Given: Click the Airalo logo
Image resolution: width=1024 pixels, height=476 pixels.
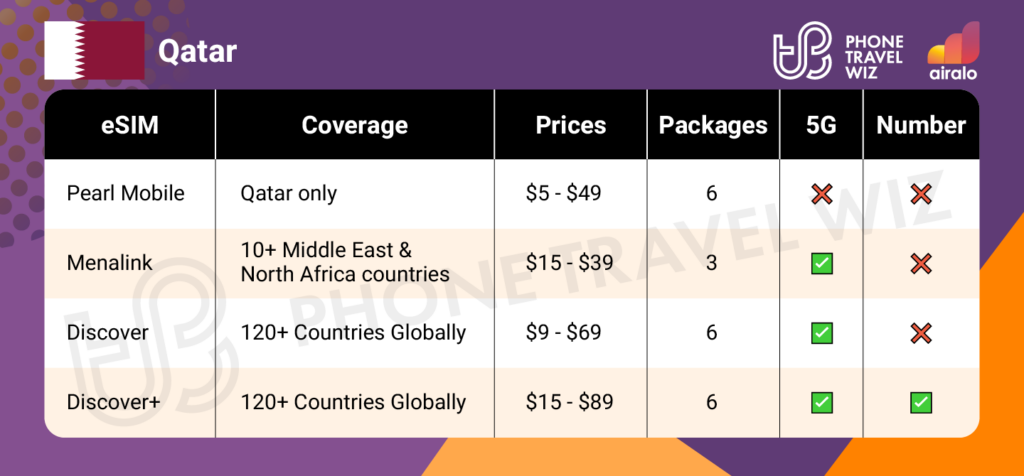Looking at the screenshot, I should (952, 51).
